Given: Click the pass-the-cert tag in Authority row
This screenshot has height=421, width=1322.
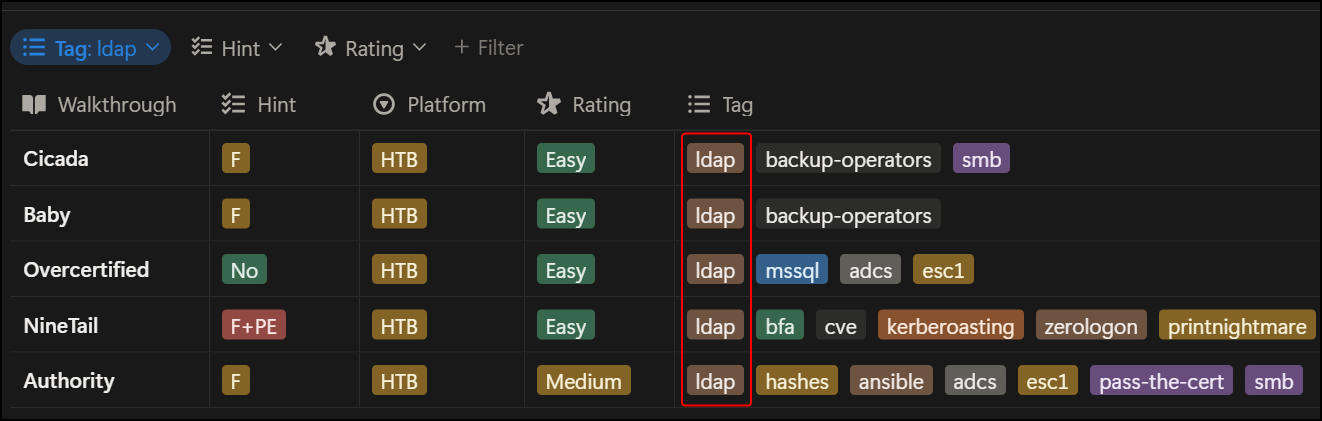Looking at the screenshot, I should (x=1162, y=381).
